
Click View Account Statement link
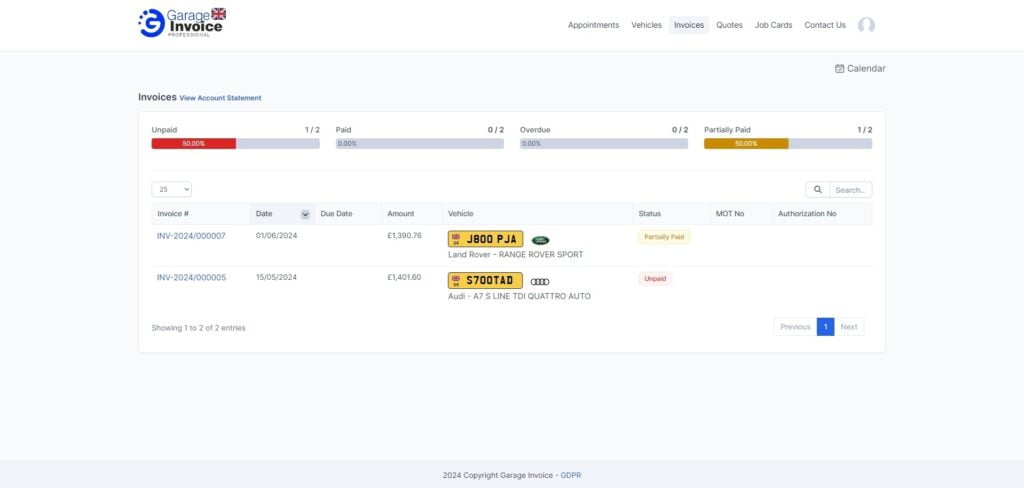click(220, 98)
